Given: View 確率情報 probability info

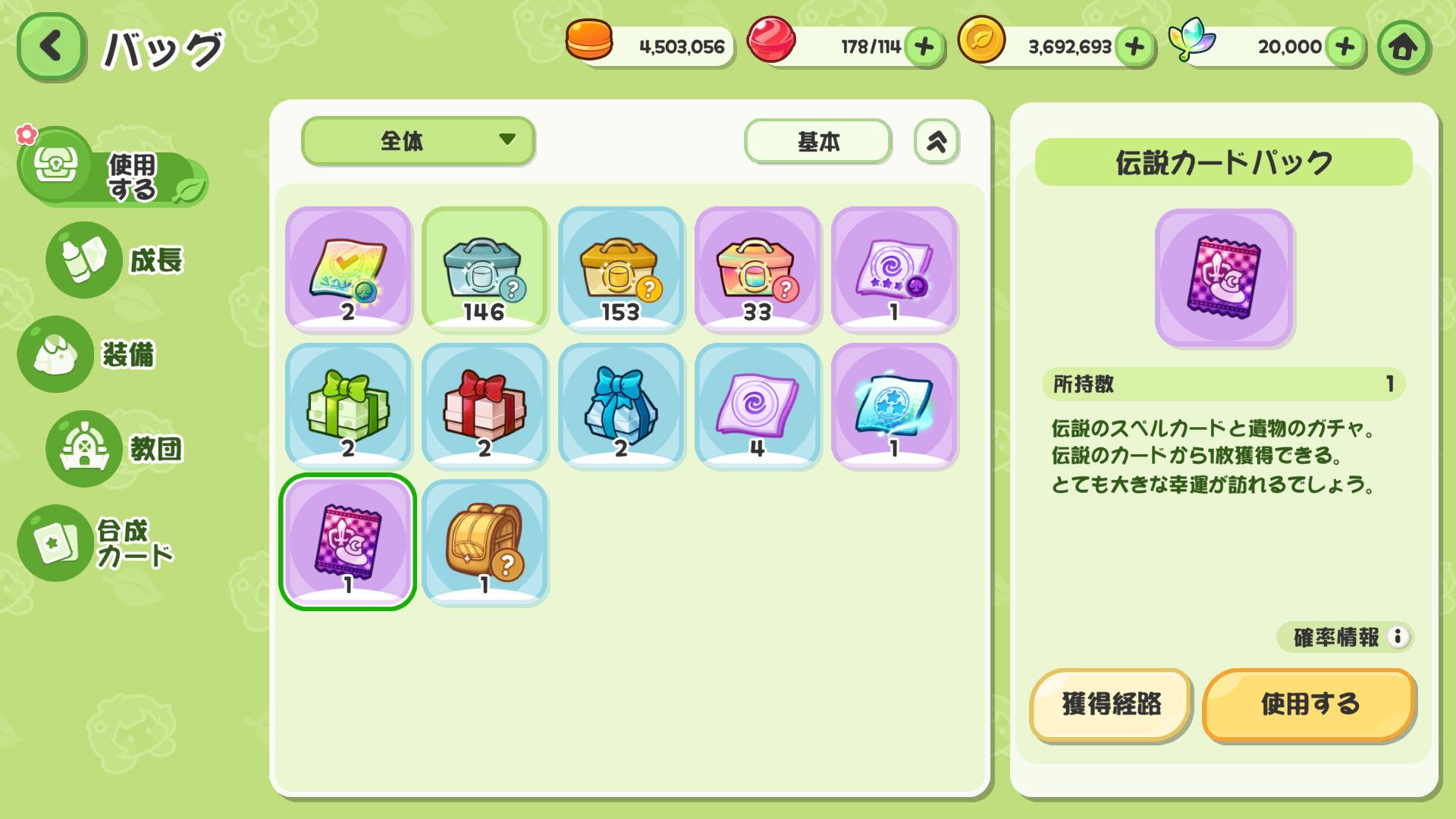Looking at the screenshot, I should pos(1345,637).
